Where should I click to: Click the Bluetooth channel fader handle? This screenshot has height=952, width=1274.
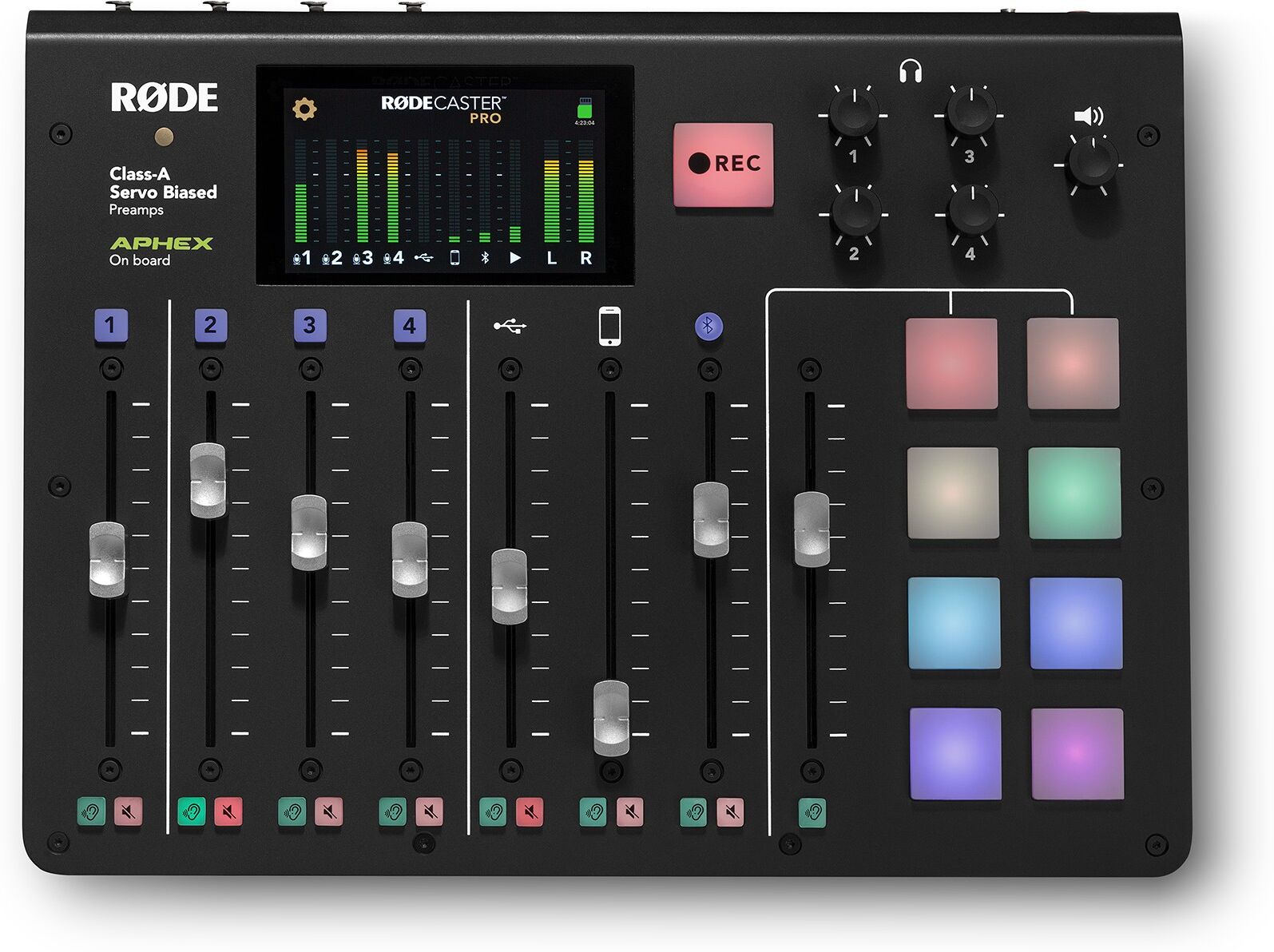pyautogui.click(x=711, y=520)
